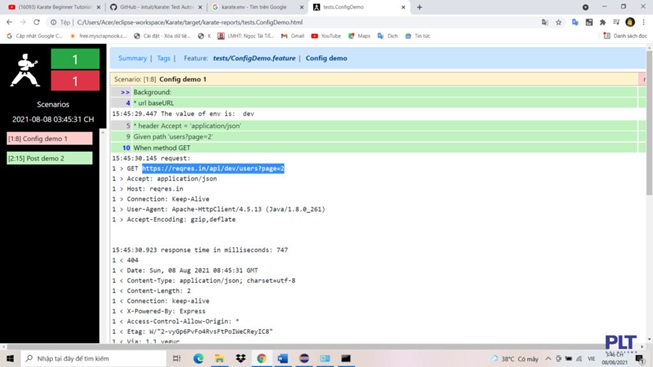This screenshot has height=367, width=653.
Task: Open the Tin tức bookmark
Action: pyautogui.click(x=417, y=36)
